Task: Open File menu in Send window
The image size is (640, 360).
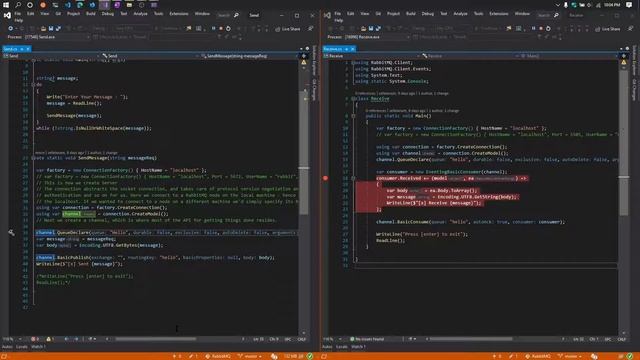Action: pos(18,13)
